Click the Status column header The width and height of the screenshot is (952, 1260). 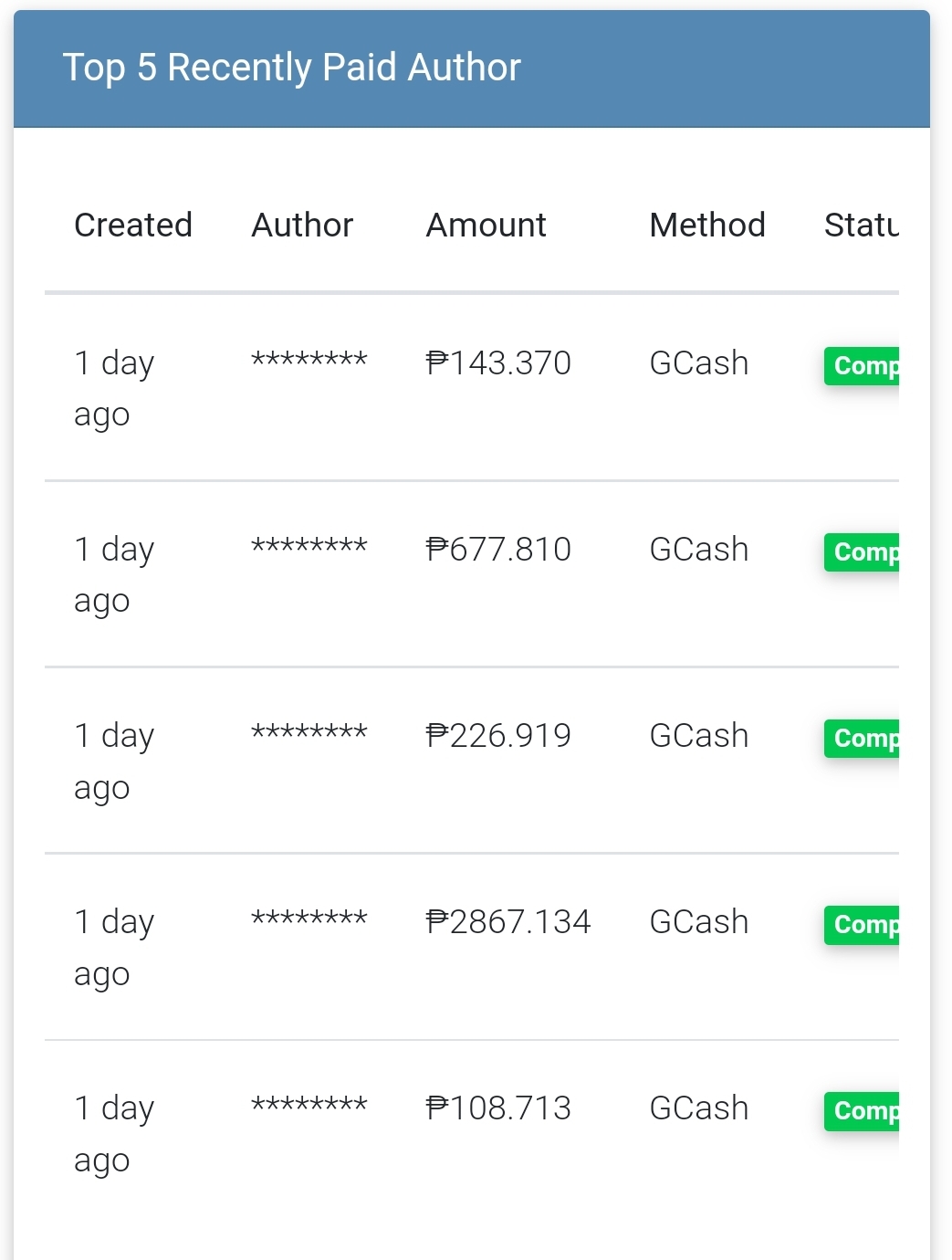click(862, 226)
